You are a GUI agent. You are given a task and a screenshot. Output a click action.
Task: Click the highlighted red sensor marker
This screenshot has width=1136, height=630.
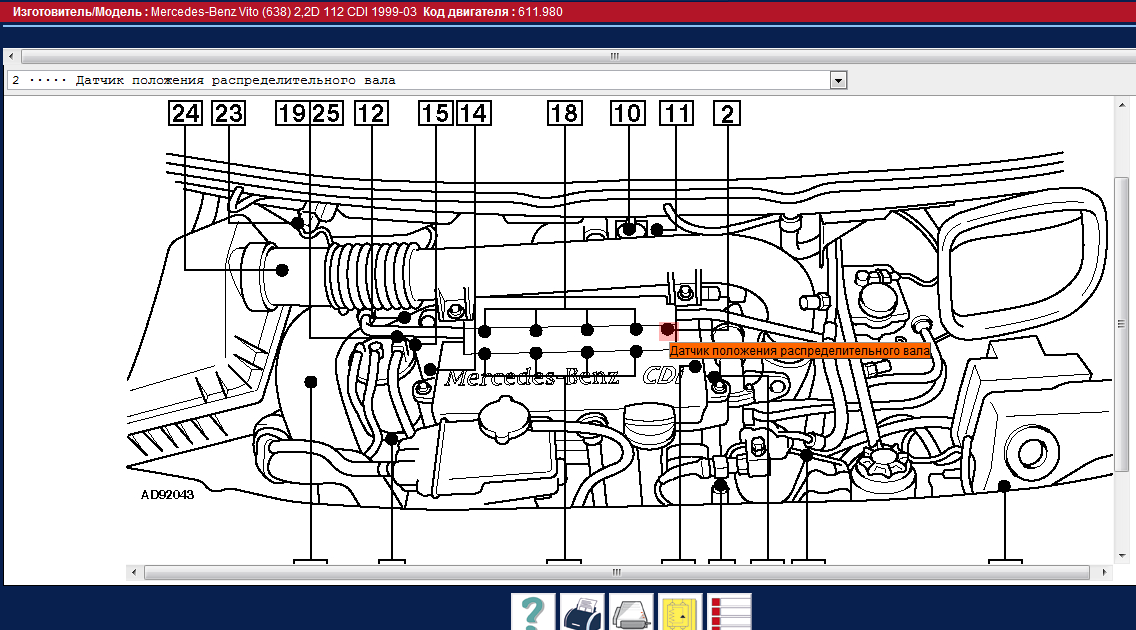[667, 329]
